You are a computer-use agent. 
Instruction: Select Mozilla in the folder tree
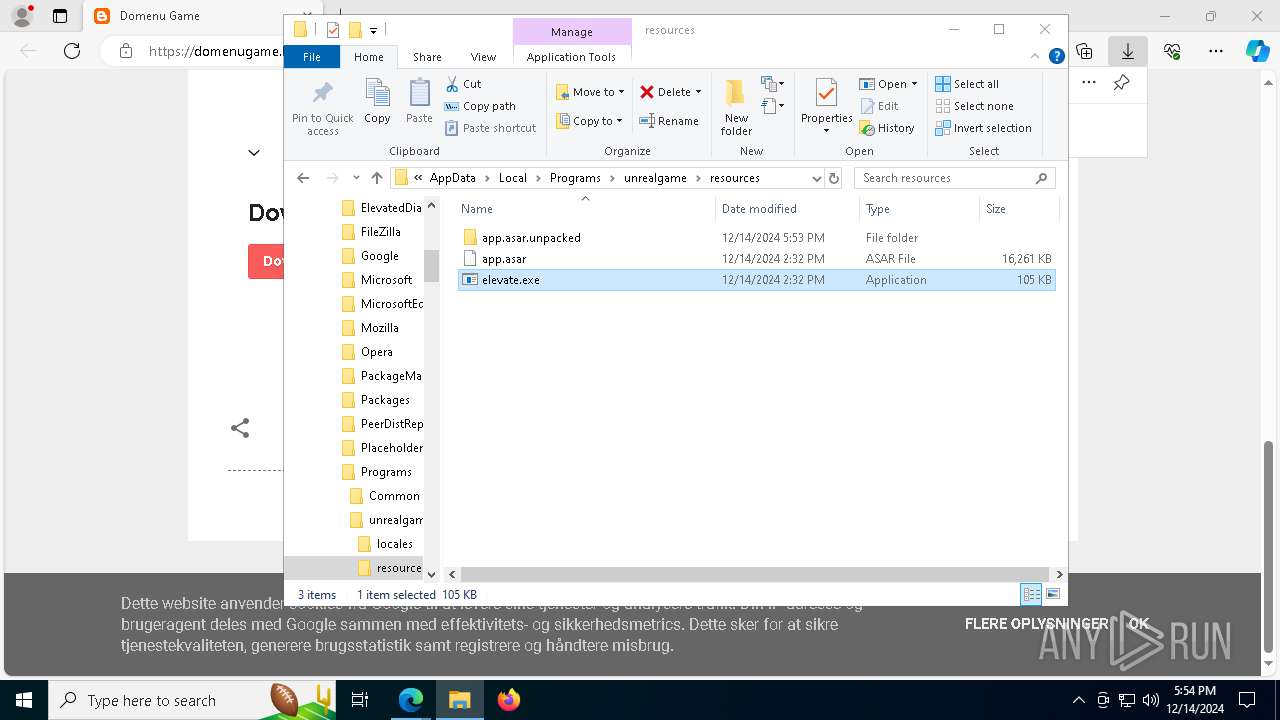click(x=379, y=328)
